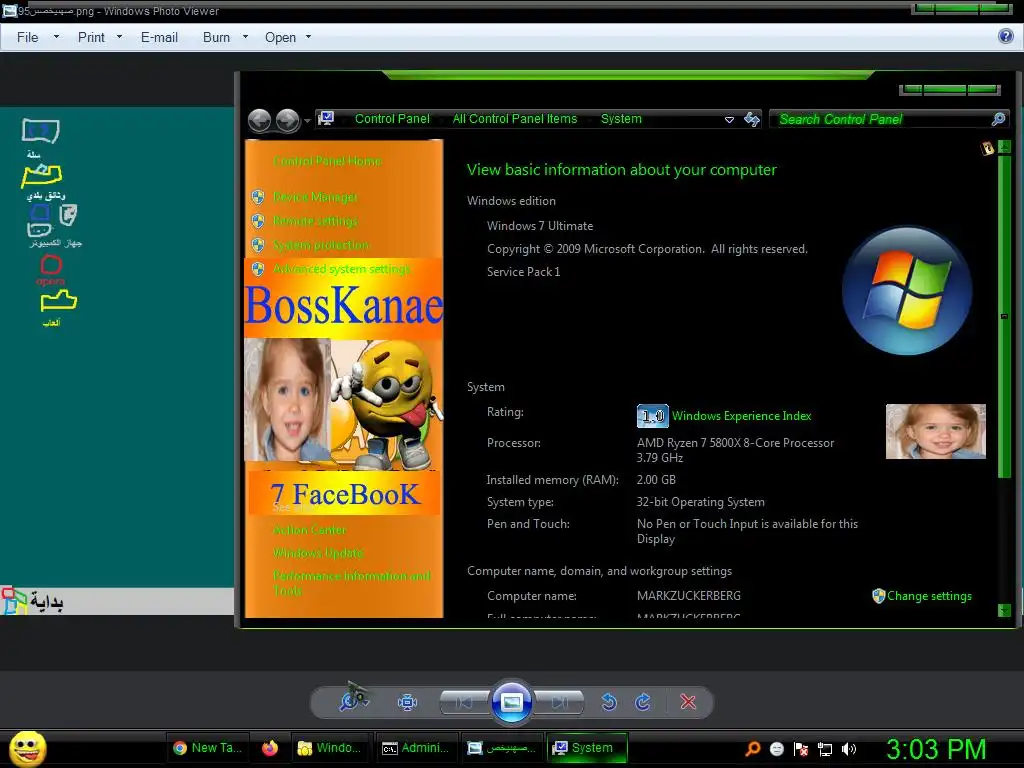The image size is (1024, 768).
Task: Select All Control Panel Items breadcrumb
Action: [515, 119]
